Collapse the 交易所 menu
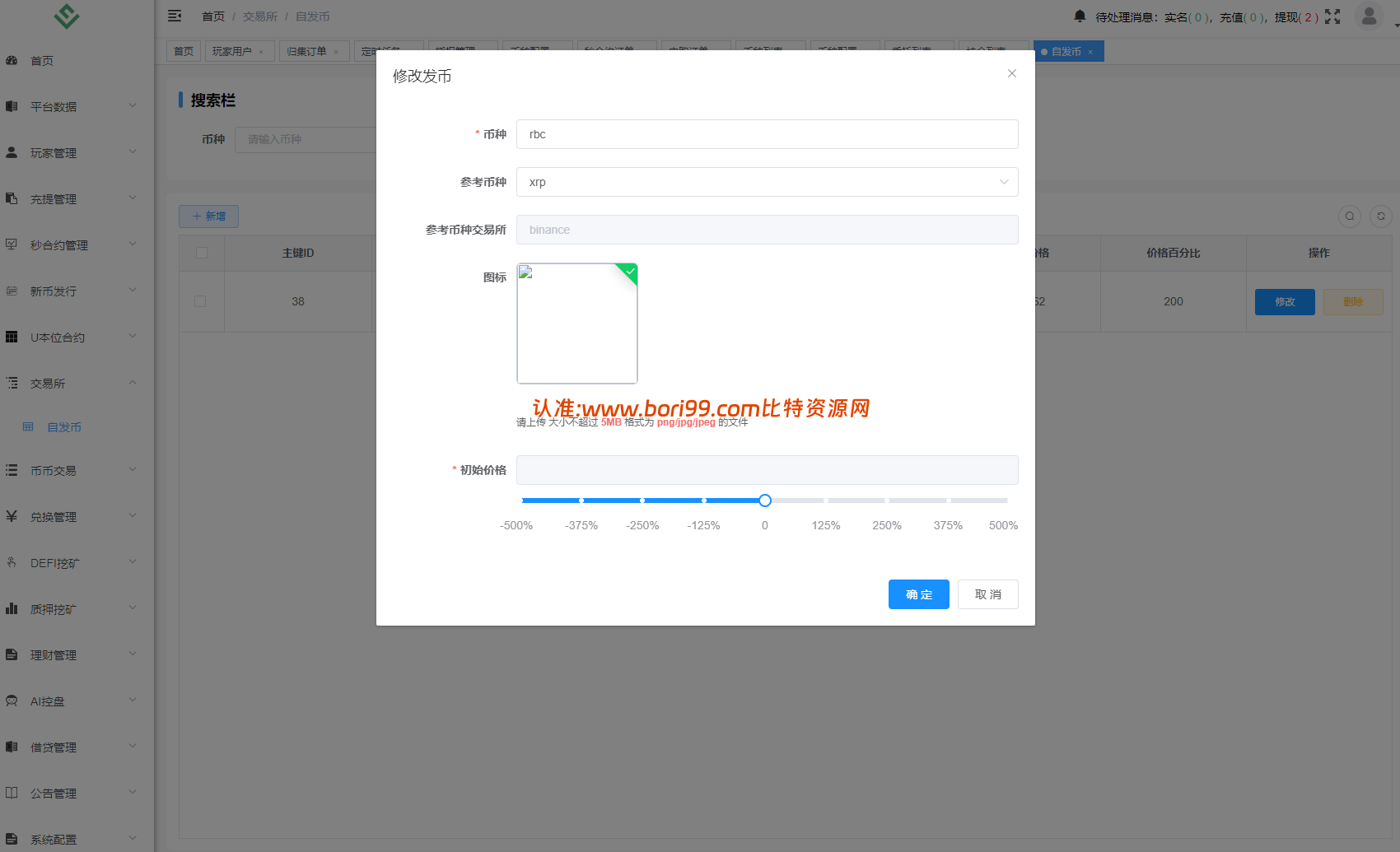The height and width of the screenshot is (852, 1400). point(133,382)
